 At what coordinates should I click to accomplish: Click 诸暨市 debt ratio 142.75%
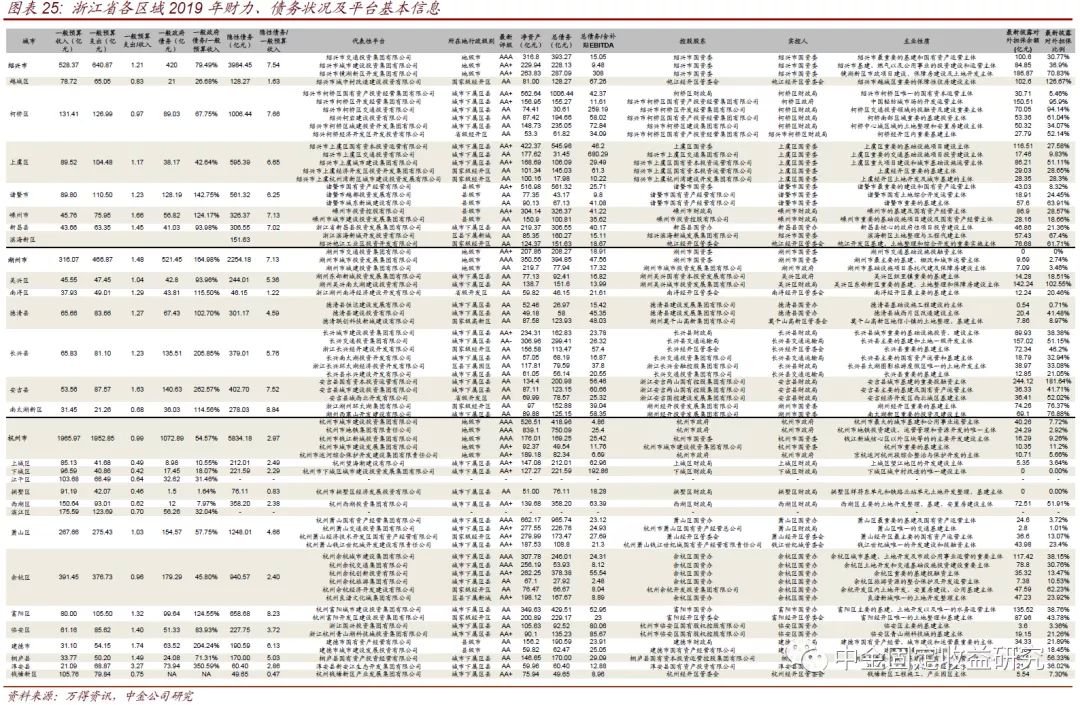206,196
